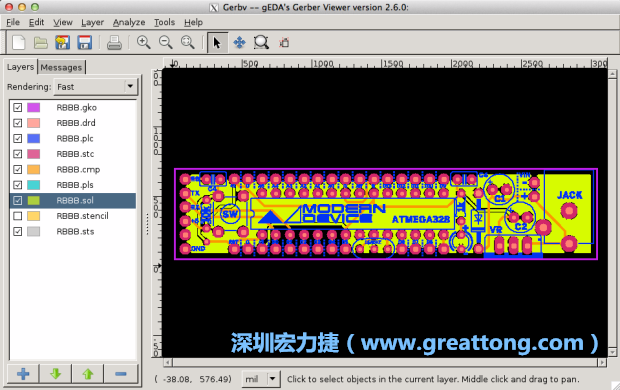The height and width of the screenshot is (390, 620).
Task: Open the Analyze menu
Action: tap(129, 22)
